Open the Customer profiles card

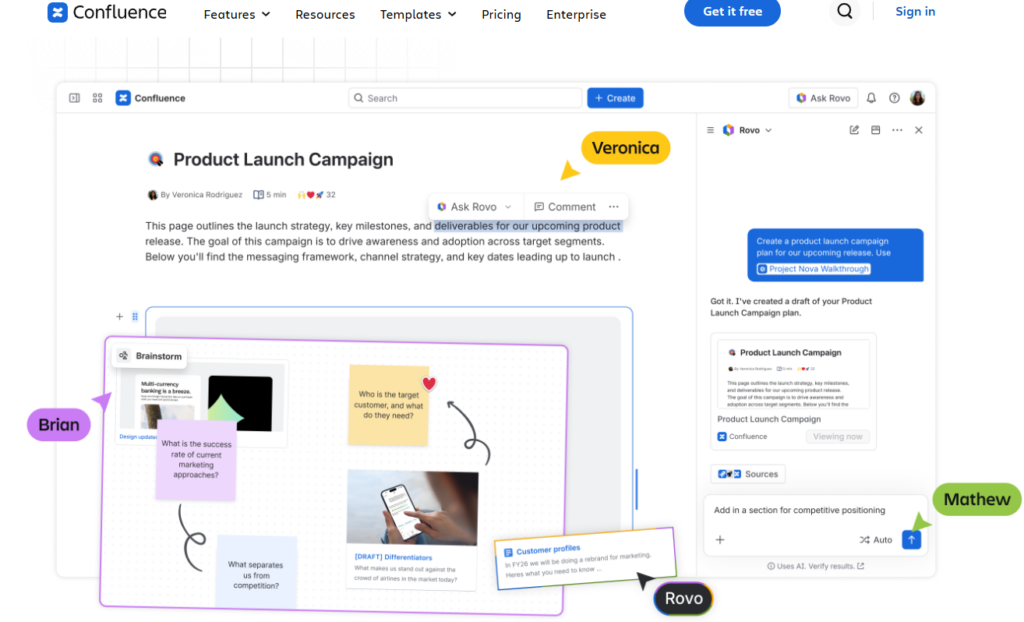tap(585, 559)
